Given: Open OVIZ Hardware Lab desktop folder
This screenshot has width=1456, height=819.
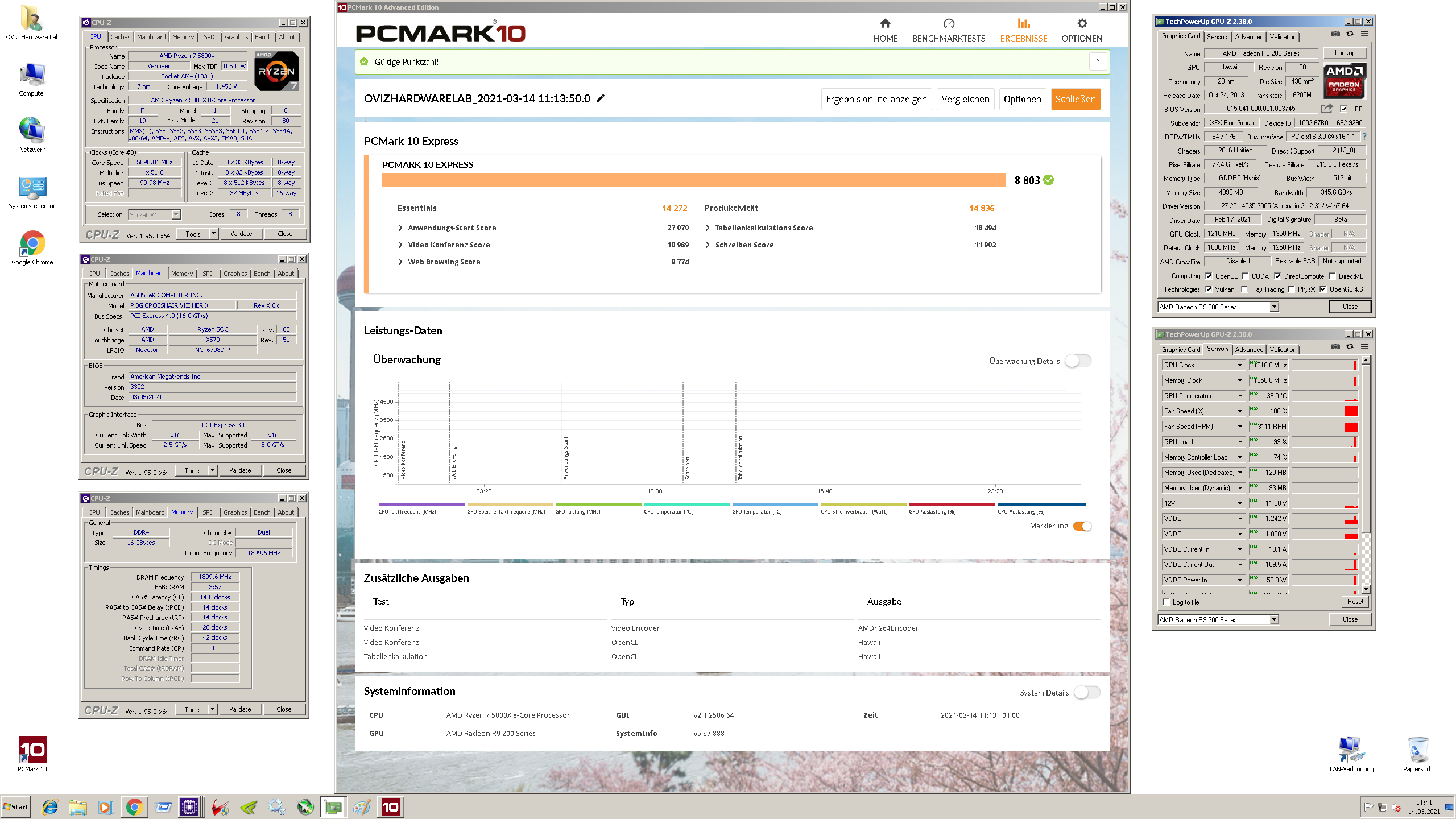Looking at the screenshot, I should [x=32, y=23].
